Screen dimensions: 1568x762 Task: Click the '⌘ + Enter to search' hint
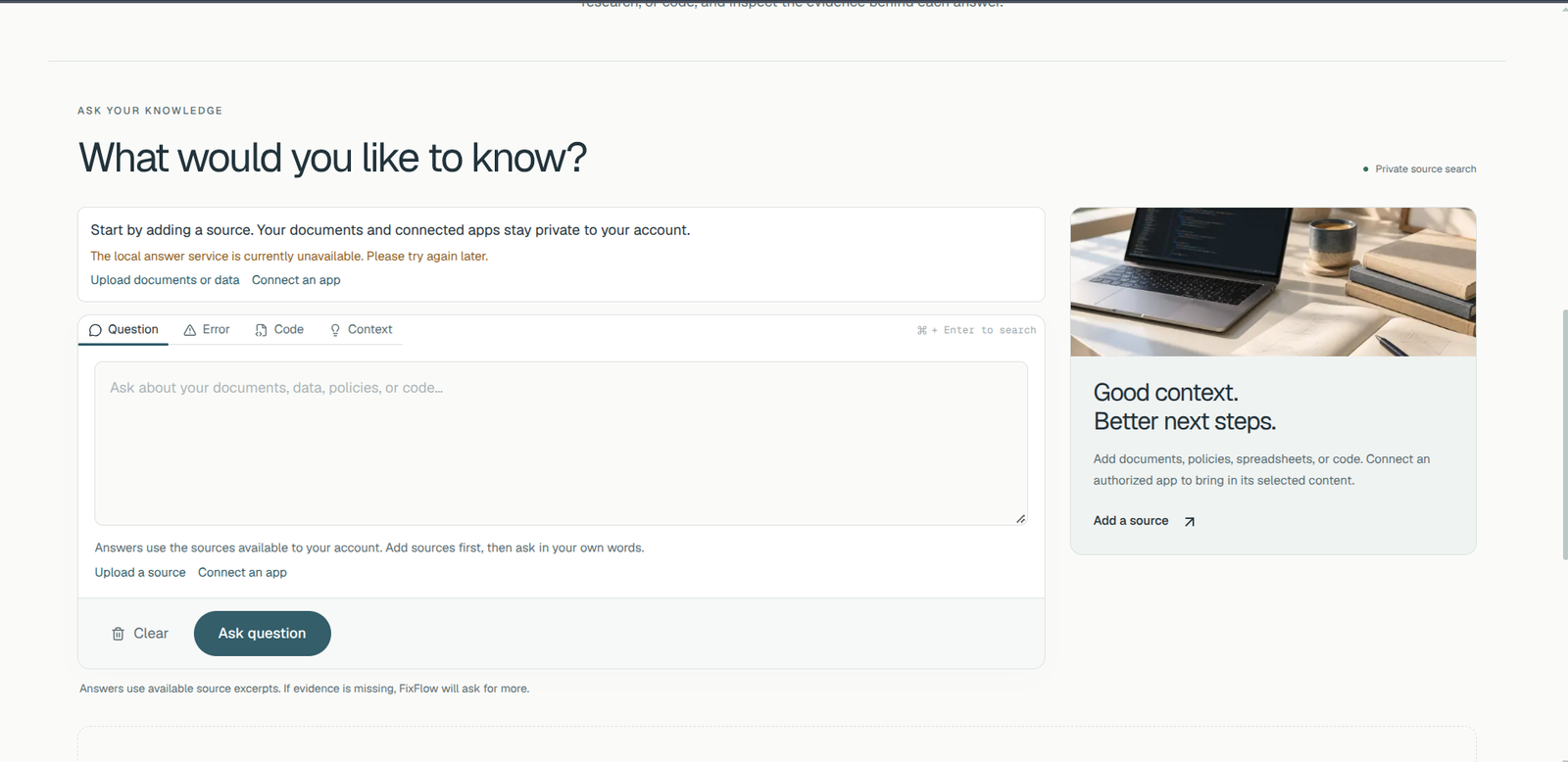(976, 330)
